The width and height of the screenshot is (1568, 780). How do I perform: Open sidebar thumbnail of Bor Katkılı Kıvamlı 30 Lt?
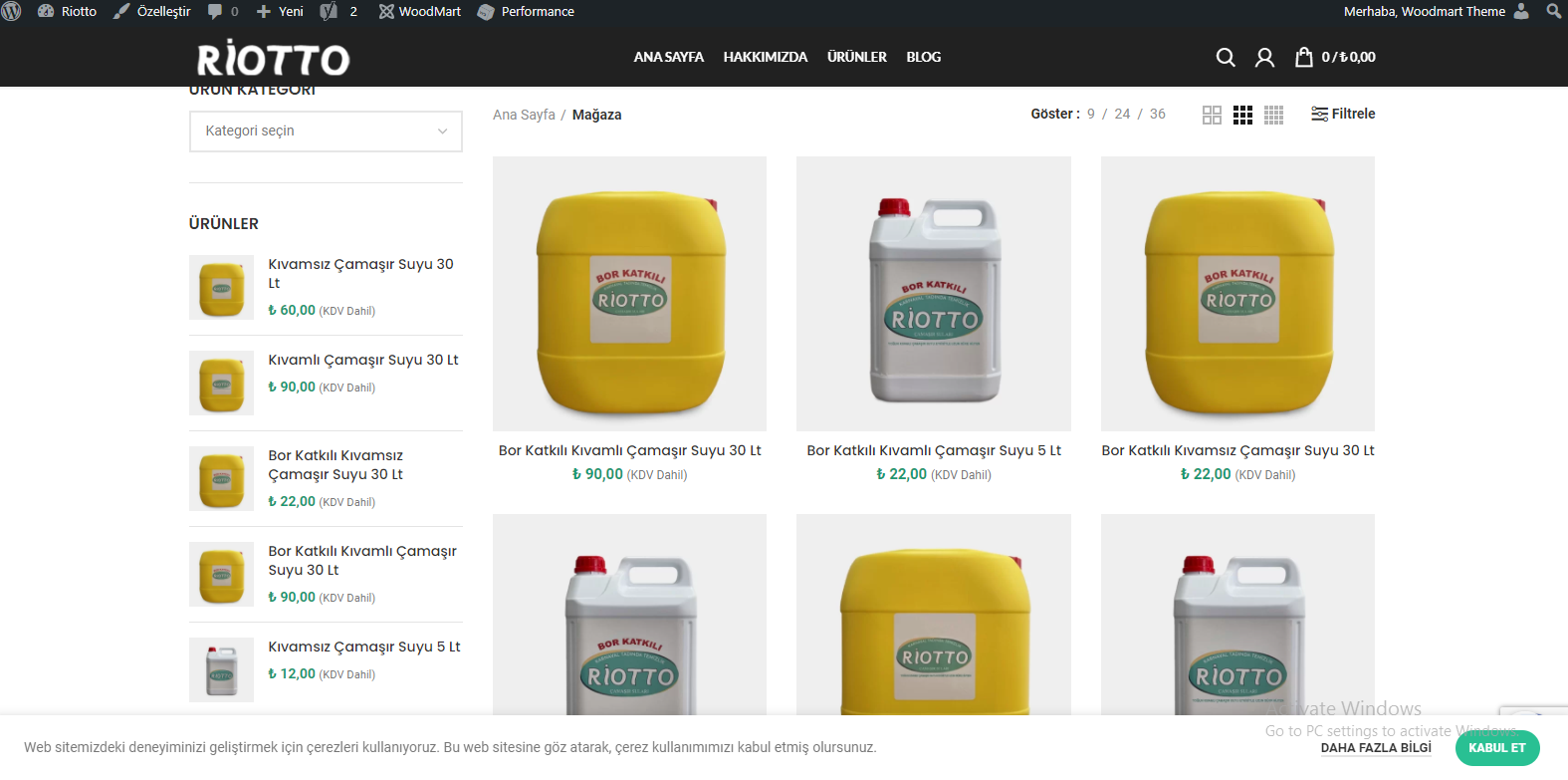click(x=221, y=574)
